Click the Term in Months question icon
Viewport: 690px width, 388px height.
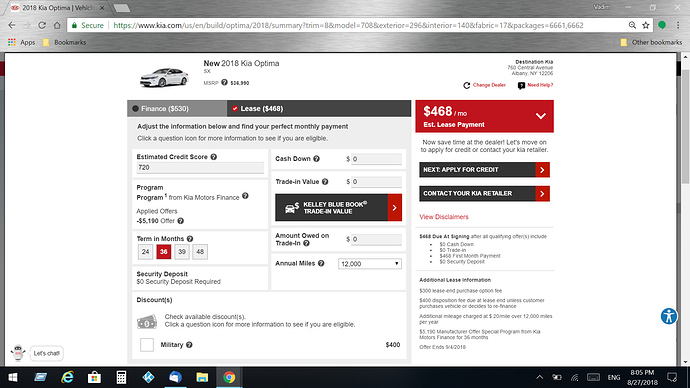(x=190, y=239)
